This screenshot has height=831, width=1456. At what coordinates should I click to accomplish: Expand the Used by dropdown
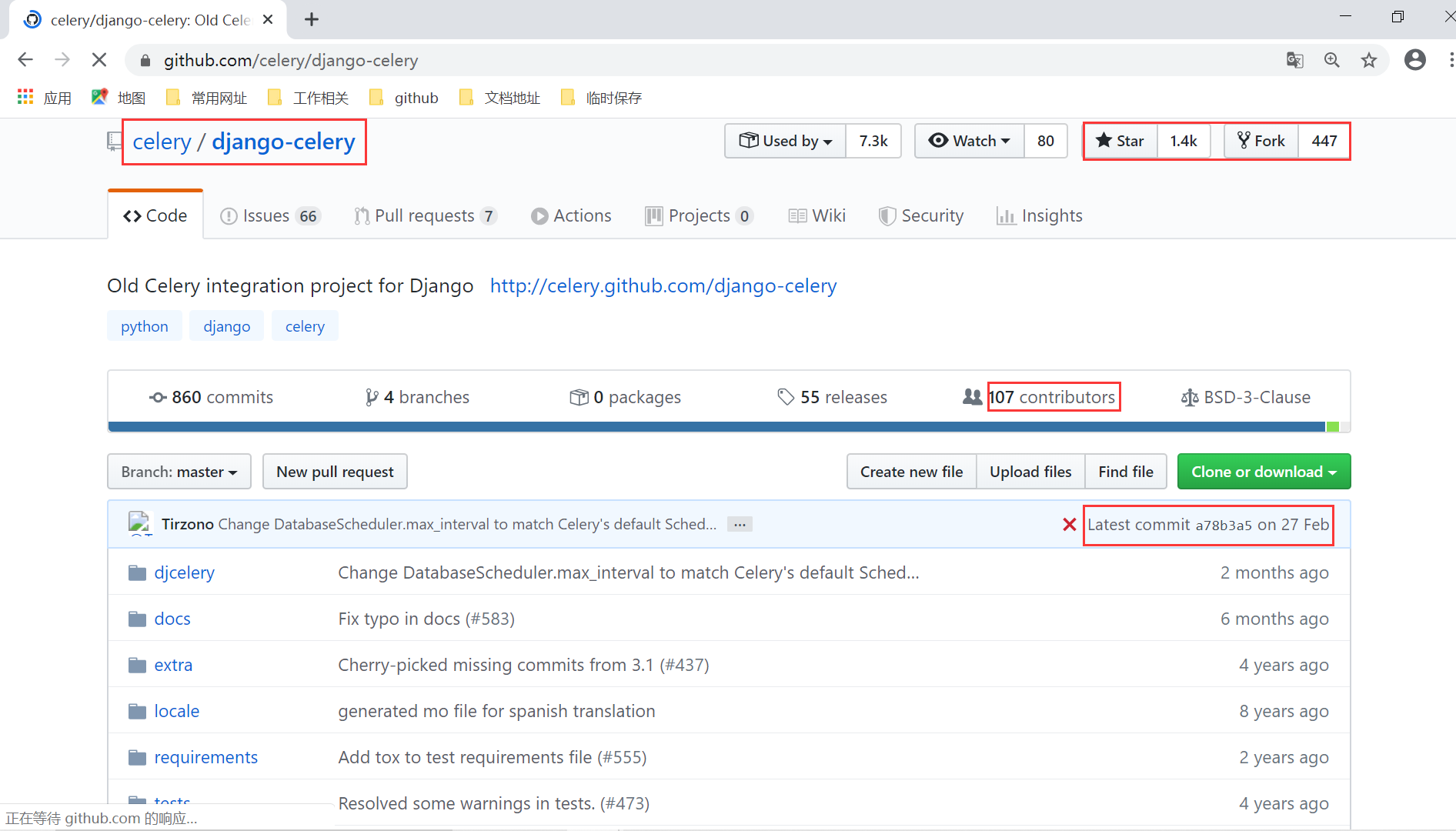click(786, 141)
